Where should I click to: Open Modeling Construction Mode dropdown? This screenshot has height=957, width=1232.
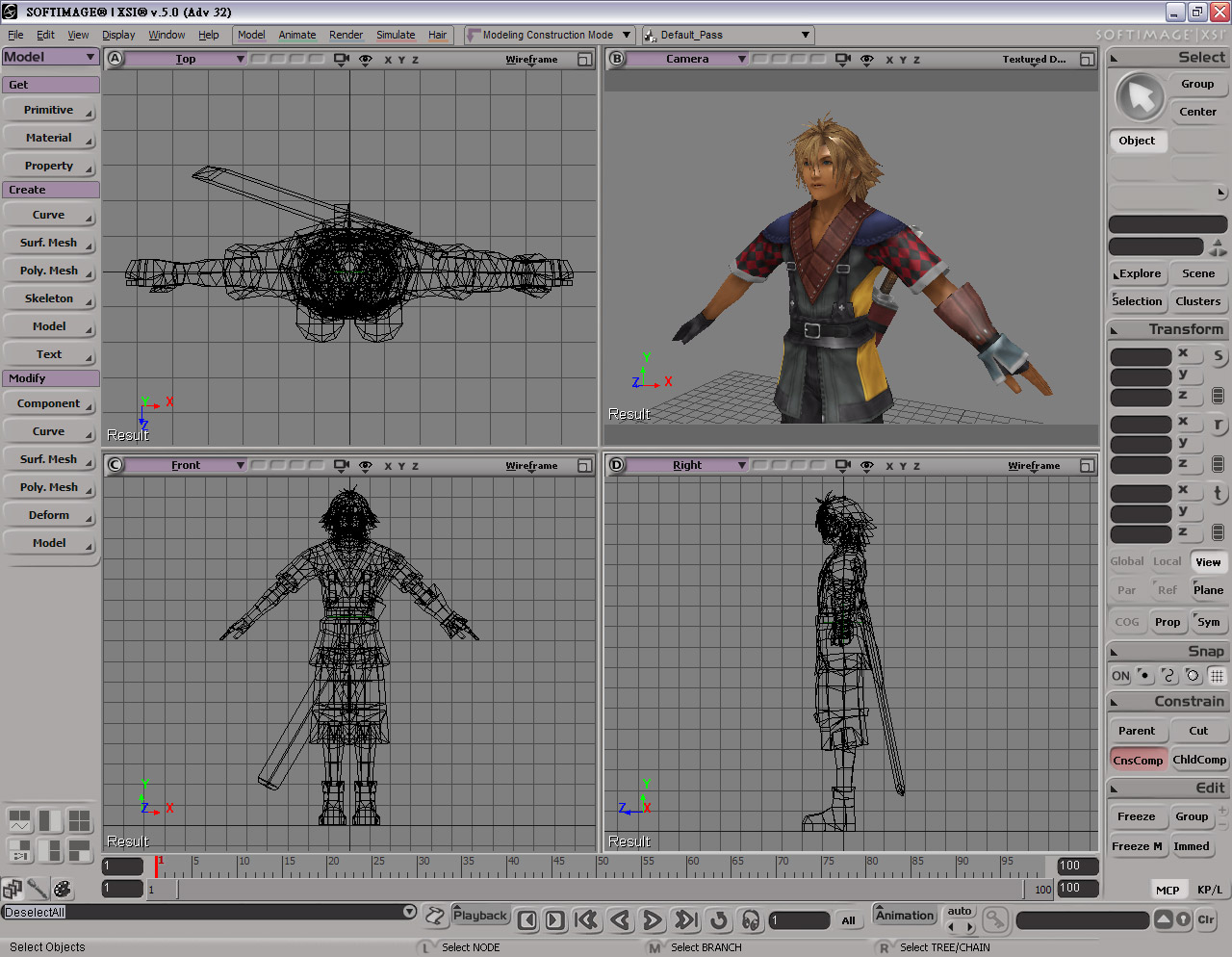[x=549, y=35]
